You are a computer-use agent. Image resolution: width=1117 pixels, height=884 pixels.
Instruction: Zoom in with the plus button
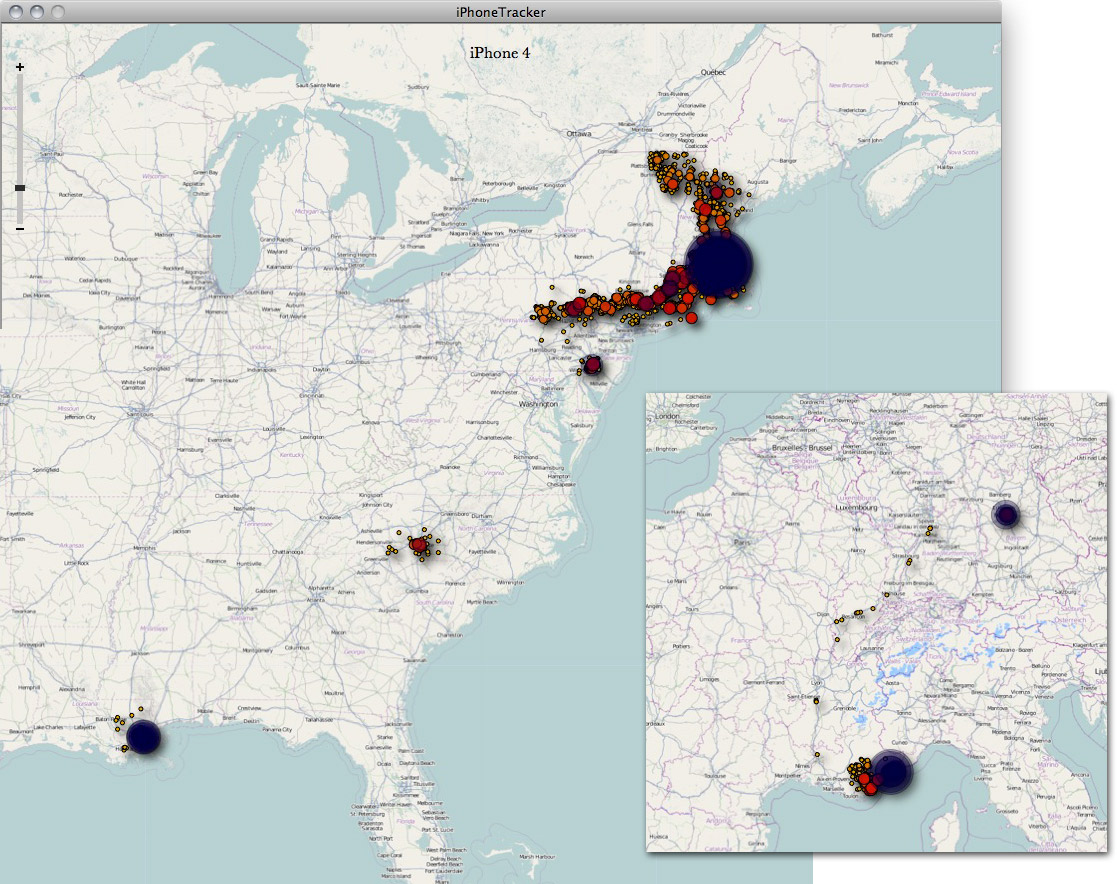tap(20, 67)
